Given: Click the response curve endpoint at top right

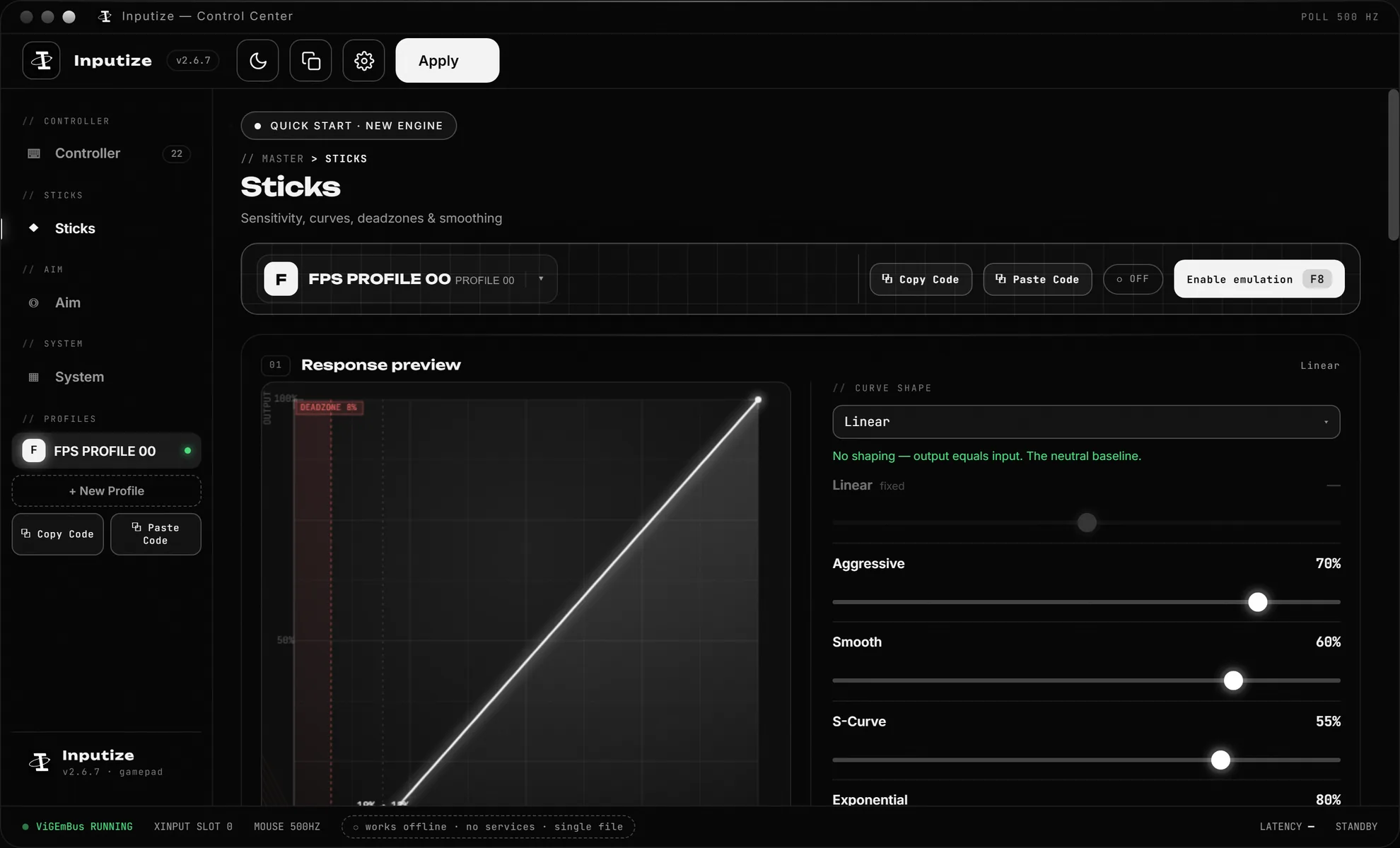Looking at the screenshot, I should click(758, 400).
